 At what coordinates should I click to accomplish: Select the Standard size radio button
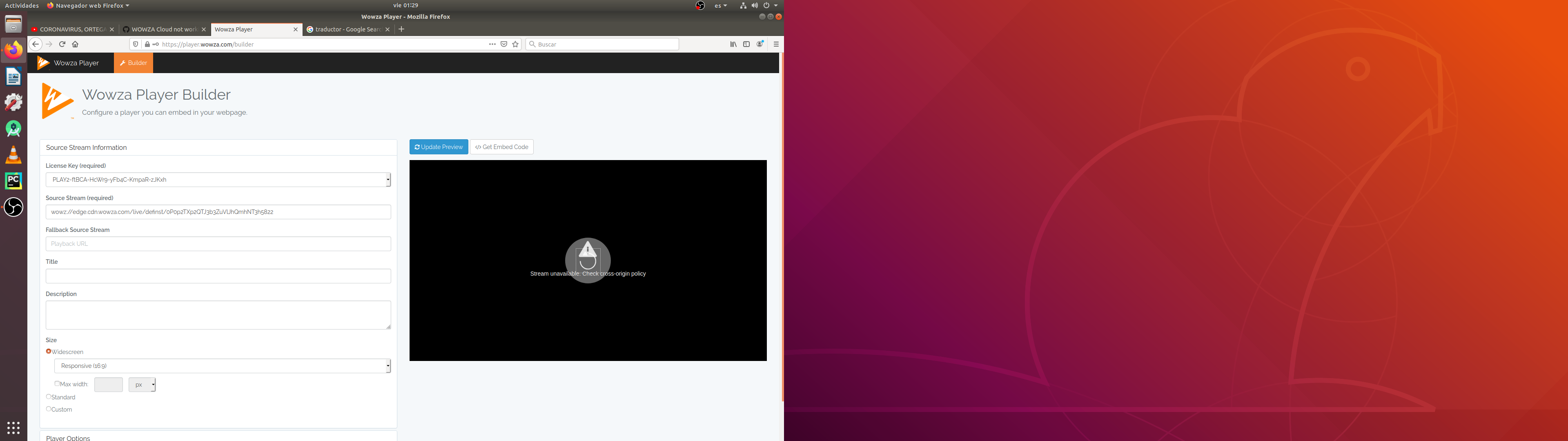pos(49,396)
